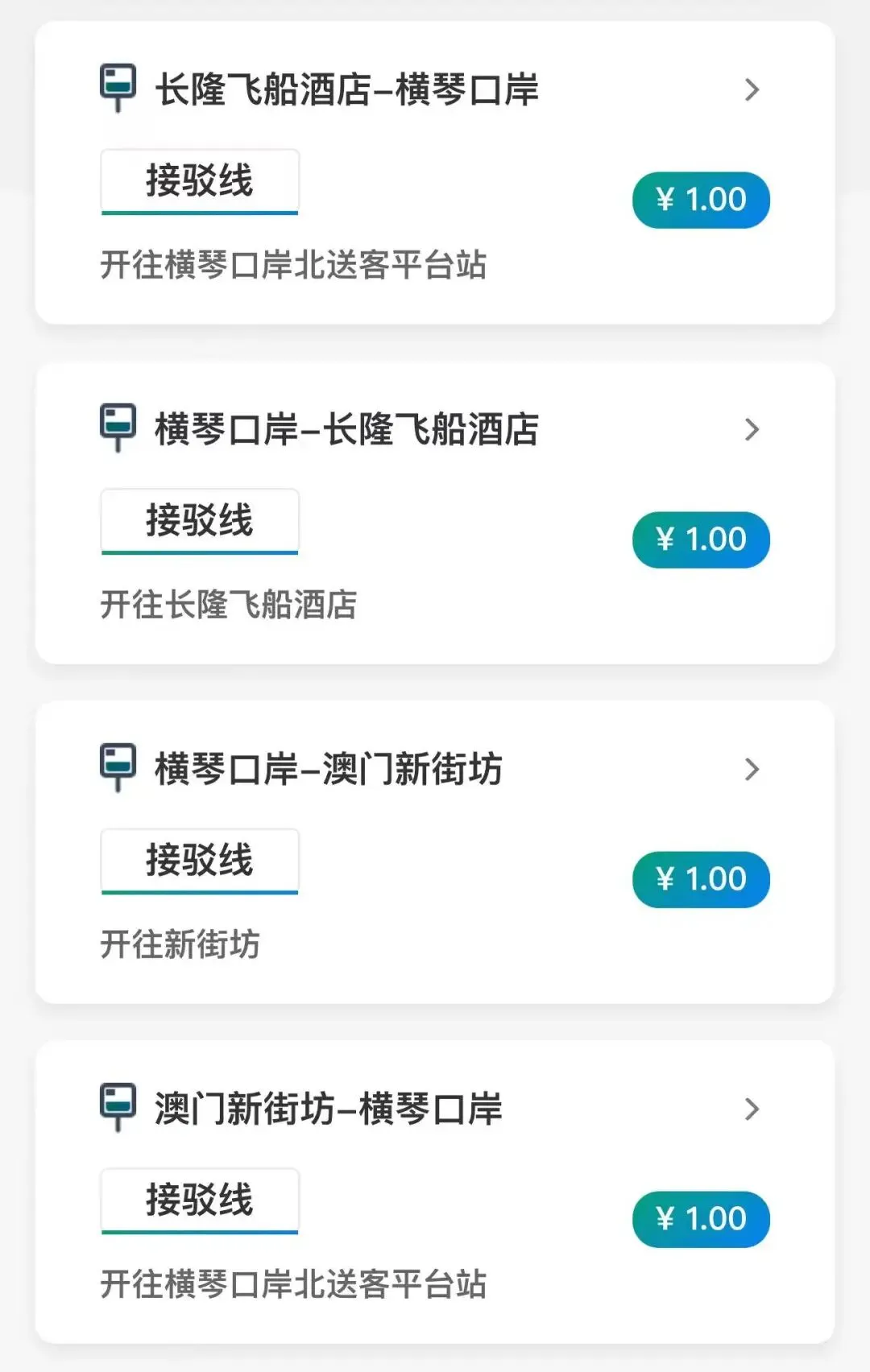Screen dimensions: 870x1372
Task: Click bus stop icon for 长隆飞船酒店–横琴口岸
Action: tap(118, 87)
